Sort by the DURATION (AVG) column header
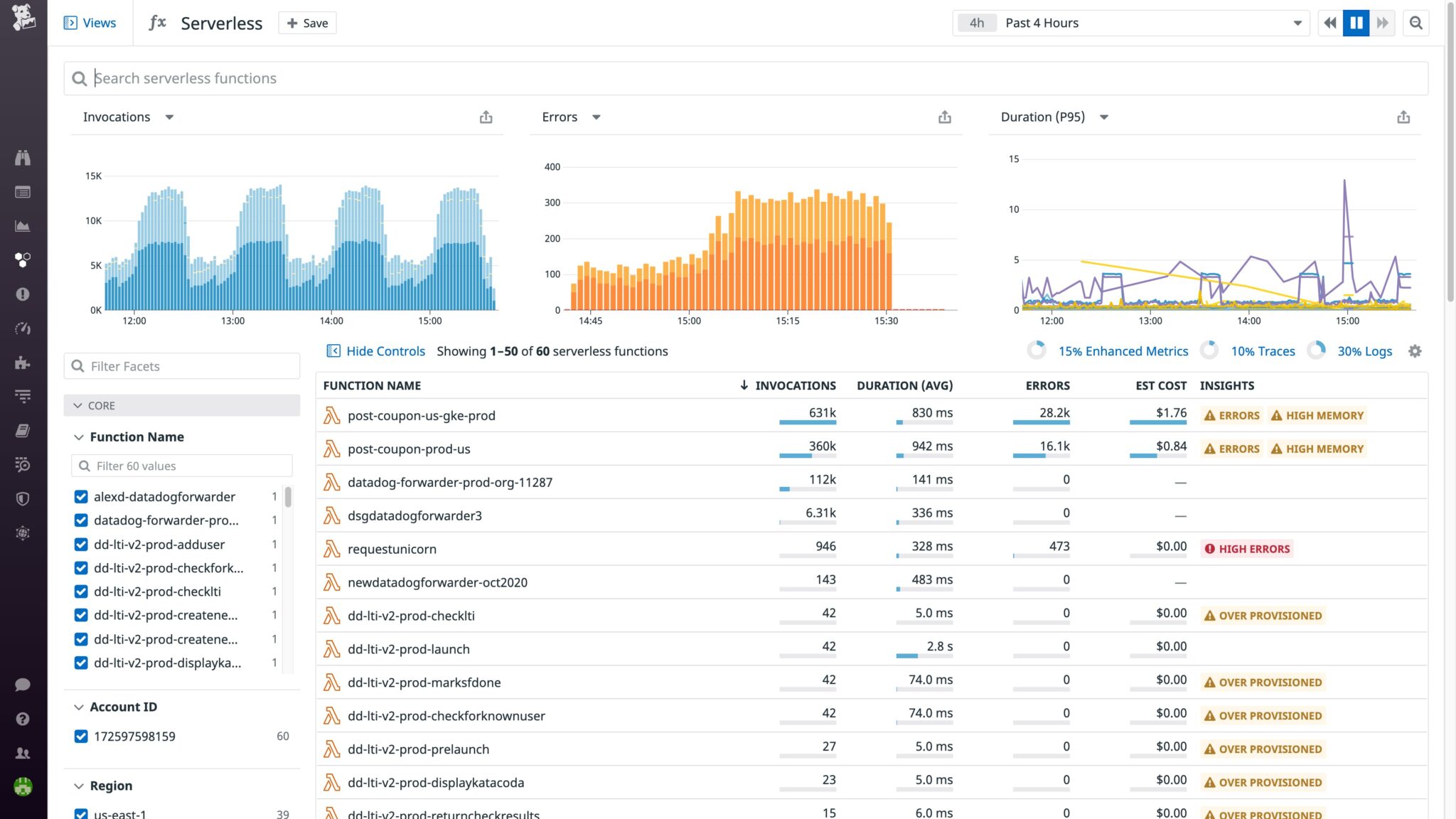Viewport: 1456px width, 819px height. tap(904, 385)
